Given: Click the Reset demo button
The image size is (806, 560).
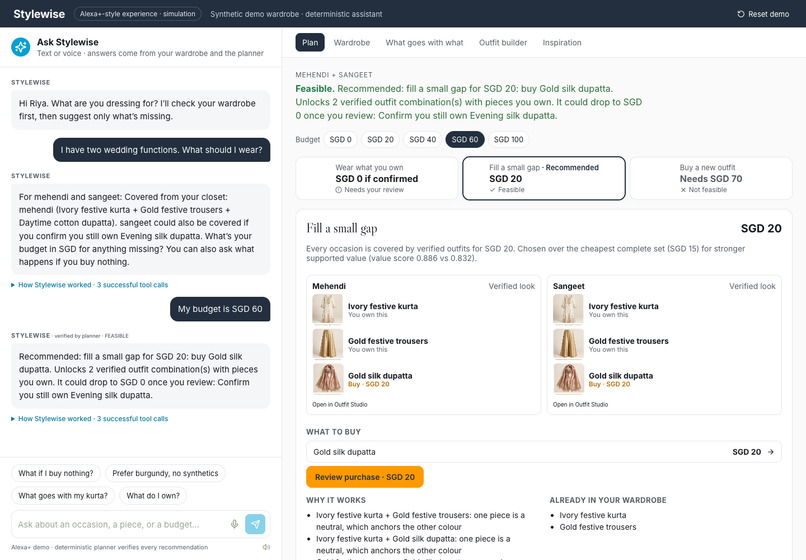Looking at the screenshot, I should point(763,14).
